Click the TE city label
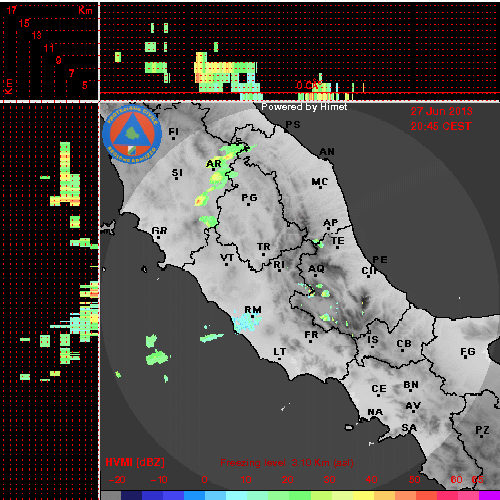The height and width of the screenshot is (500, 500). pyautogui.click(x=338, y=240)
